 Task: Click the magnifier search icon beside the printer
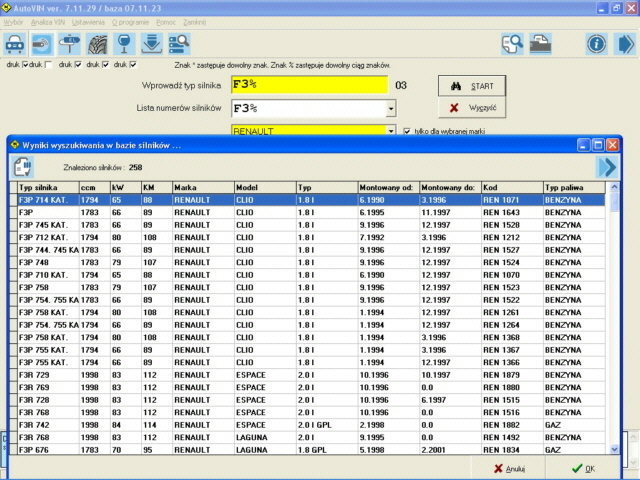[512, 43]
